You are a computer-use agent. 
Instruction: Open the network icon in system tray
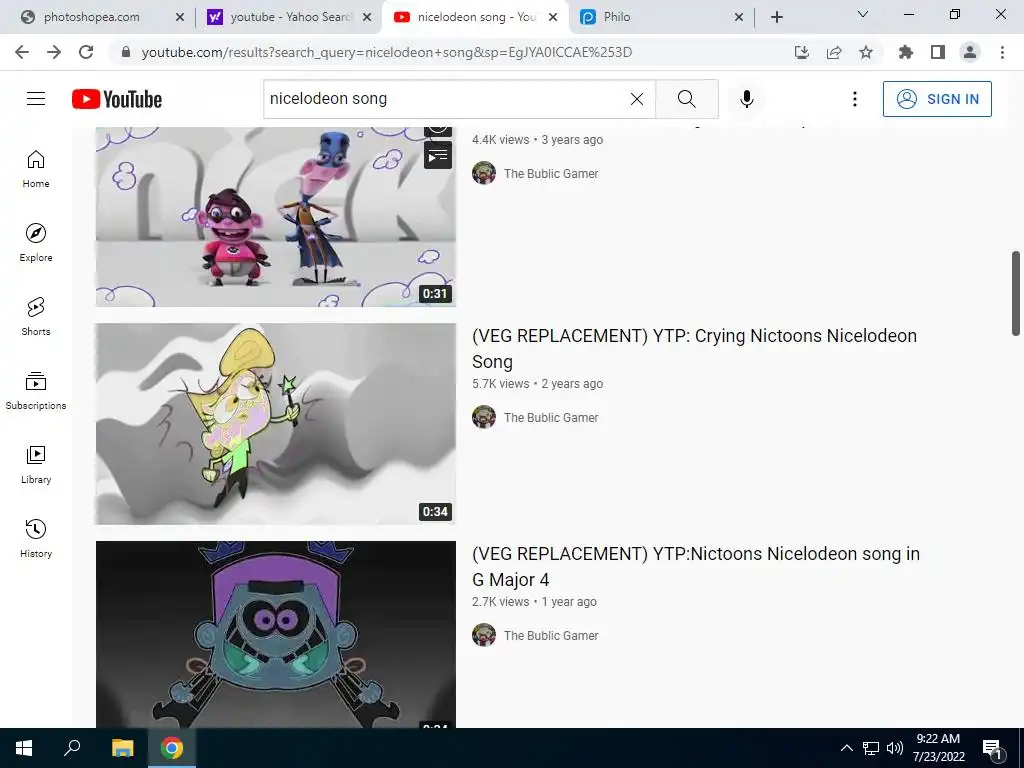click(871, 748)
